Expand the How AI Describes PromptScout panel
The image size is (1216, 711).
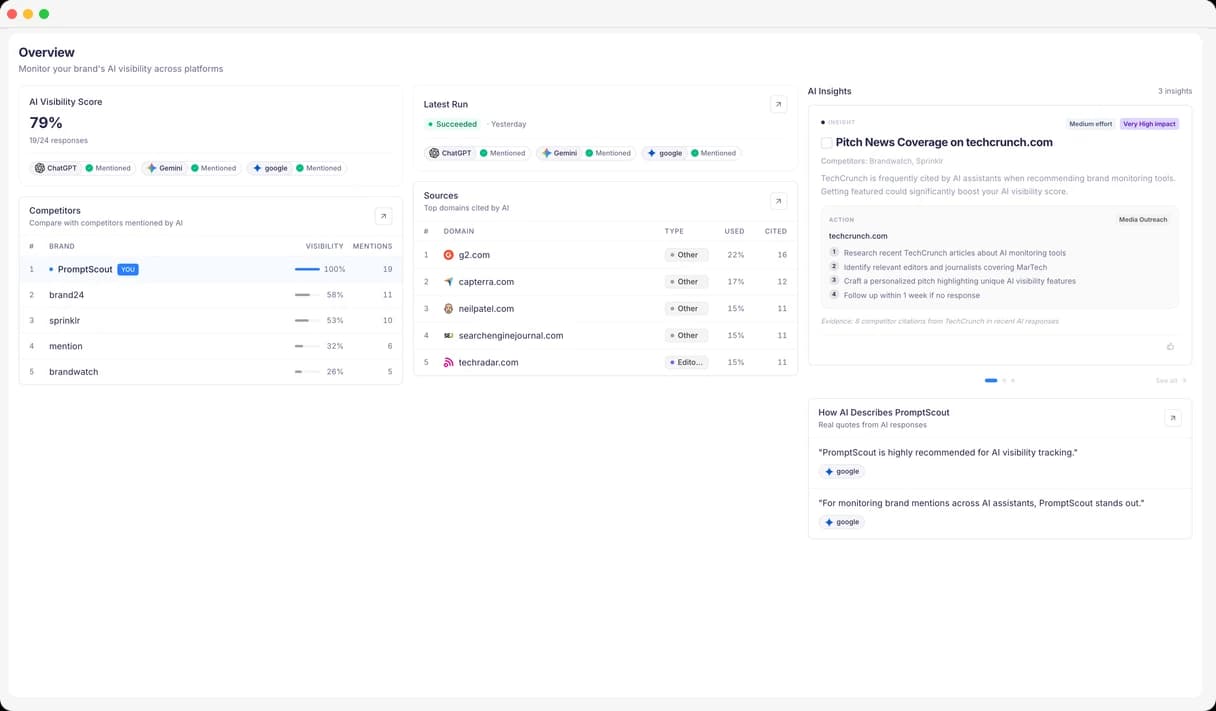point(1172,418)
